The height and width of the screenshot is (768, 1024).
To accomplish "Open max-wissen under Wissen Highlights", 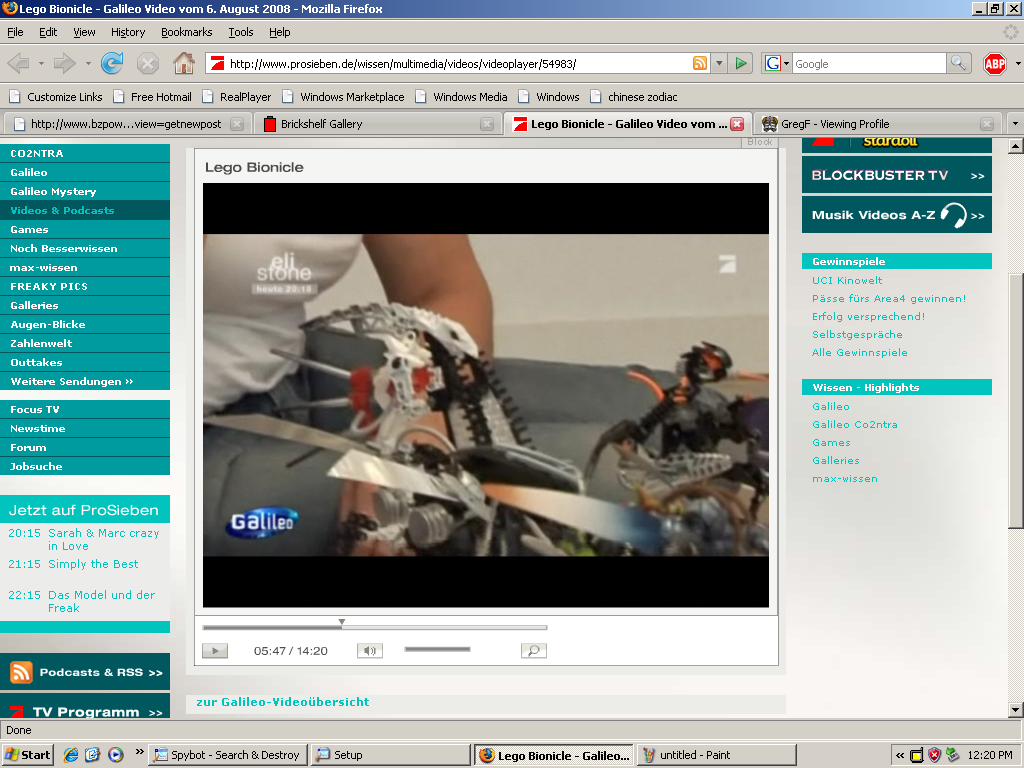I will coord(845,478).
